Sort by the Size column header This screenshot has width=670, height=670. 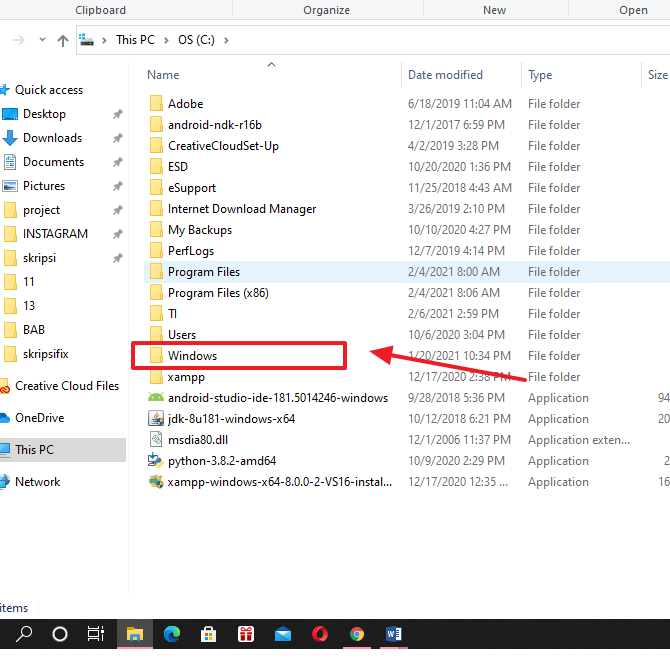pyautogui.click(x=658, y=75)
